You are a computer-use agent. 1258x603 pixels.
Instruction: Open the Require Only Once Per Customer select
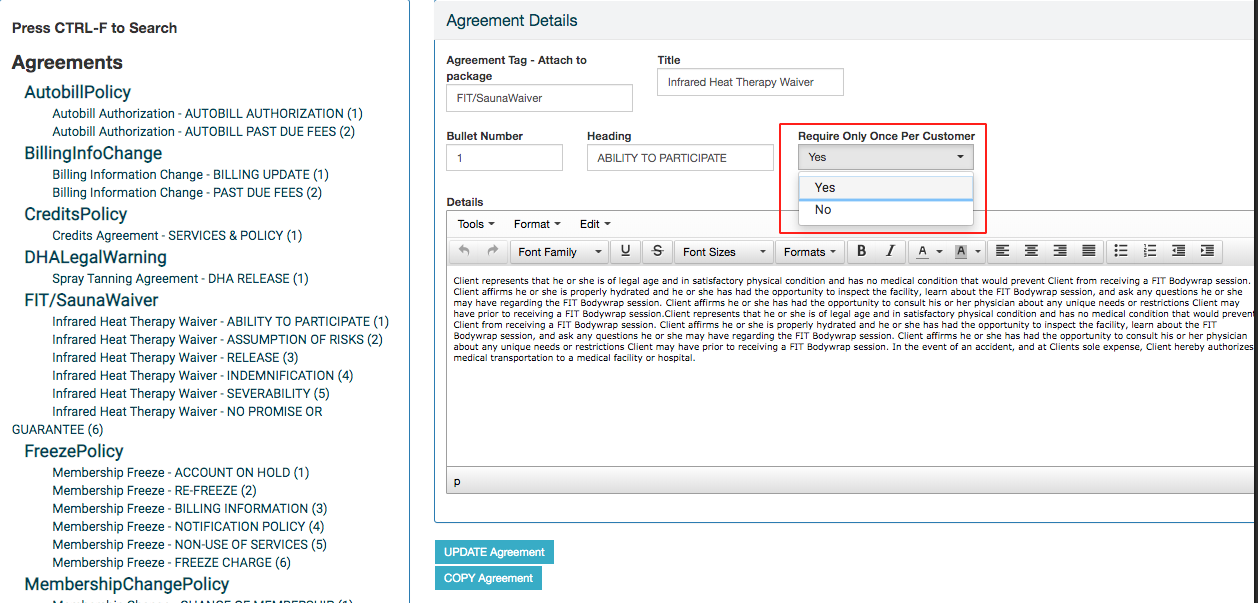885,157
